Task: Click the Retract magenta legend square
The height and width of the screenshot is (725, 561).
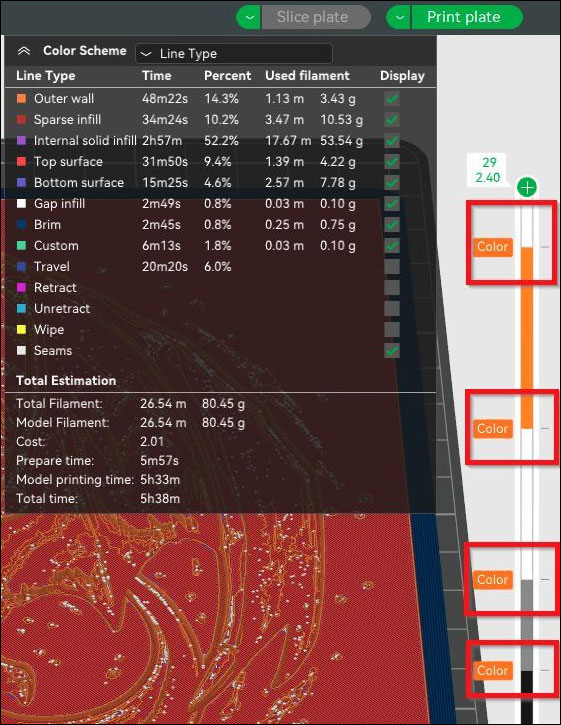Action: (x=21, y=288)
